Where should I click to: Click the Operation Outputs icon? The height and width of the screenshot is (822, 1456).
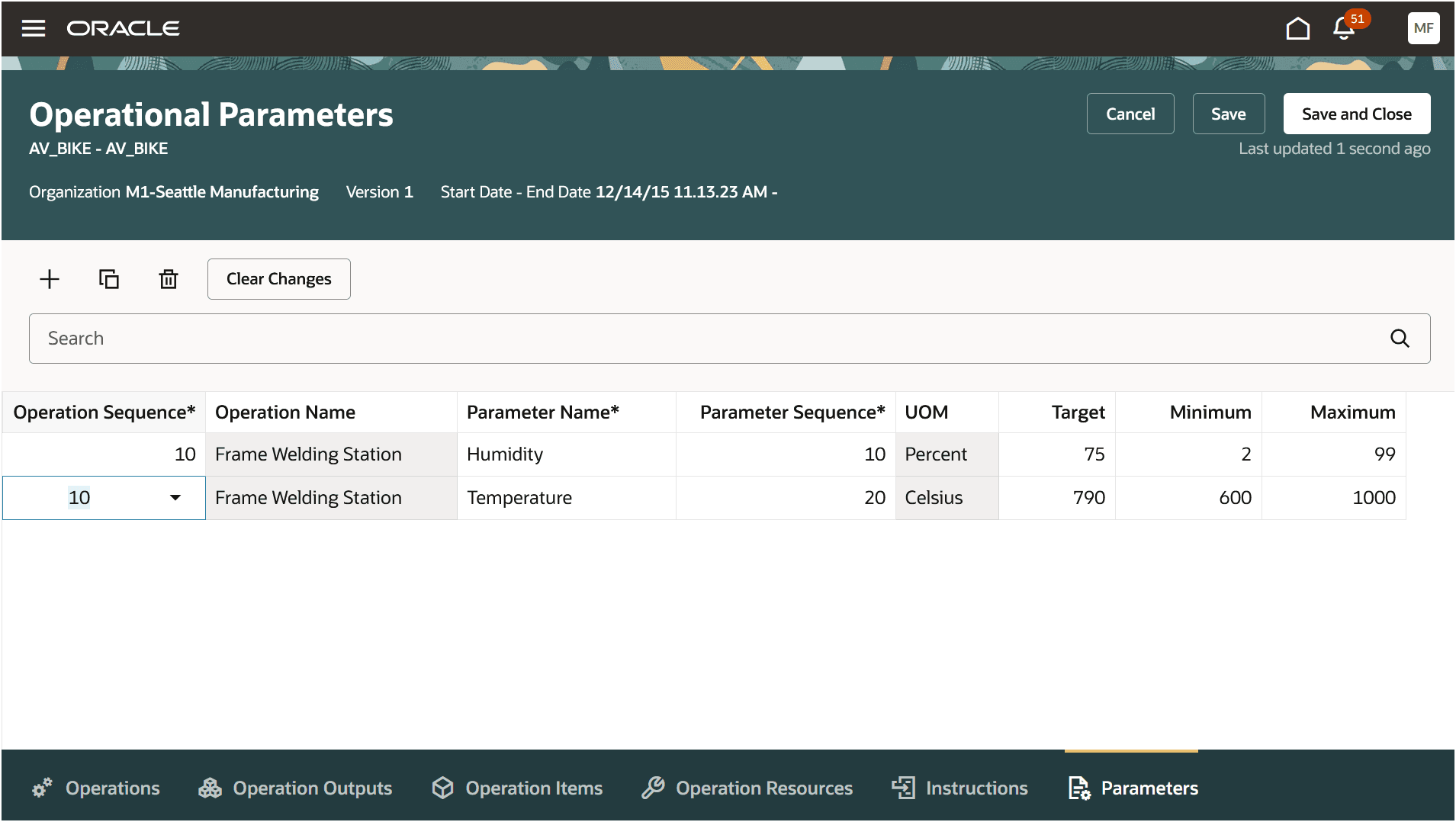tap(210, 788)
